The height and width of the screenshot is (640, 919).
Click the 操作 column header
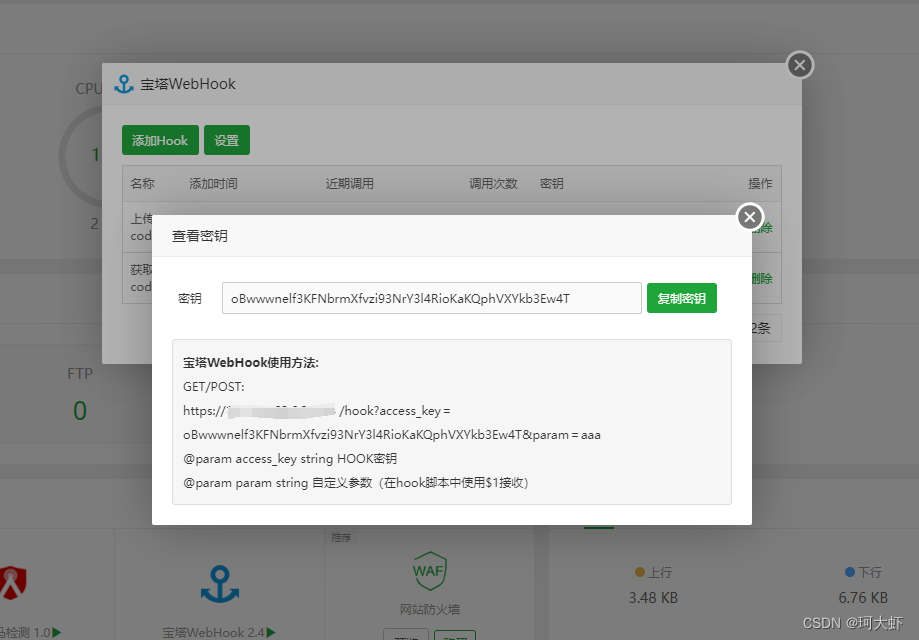[760, 183]
